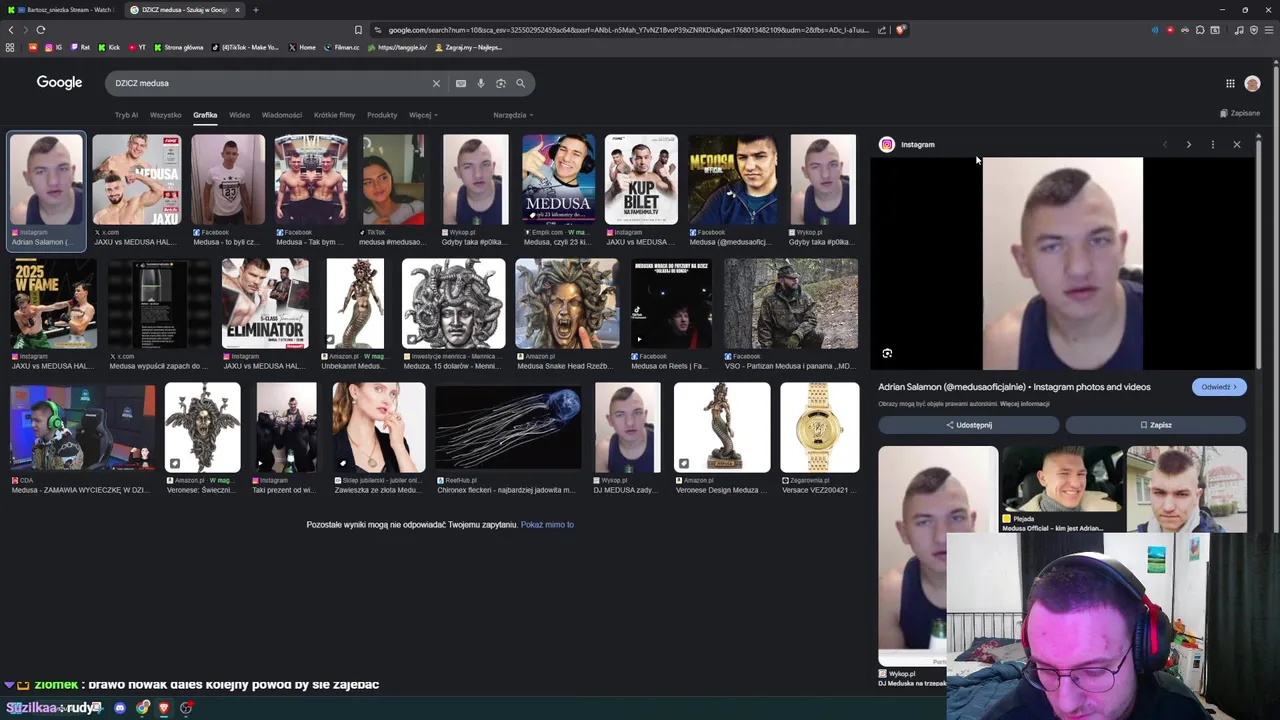
Task: Open the Chironex fleckeri jellyfish thumbnail
Action: (x=508, y=427)
